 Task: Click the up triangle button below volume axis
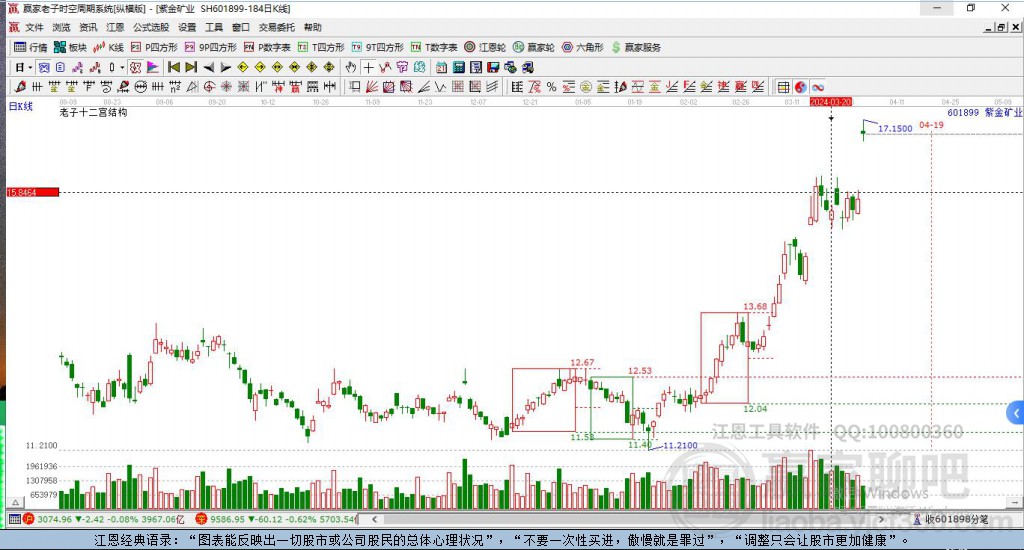point(16,502)
